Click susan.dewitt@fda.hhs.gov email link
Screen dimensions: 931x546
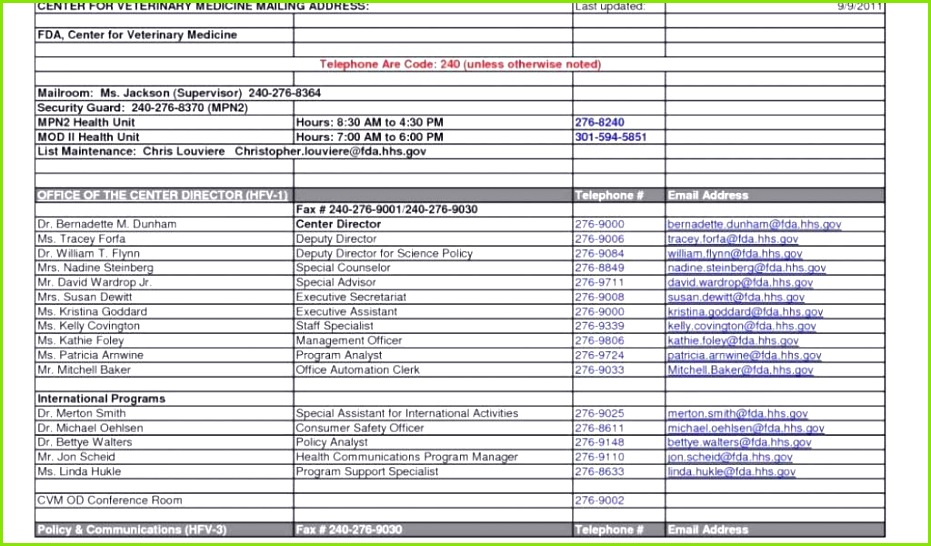(736, 297)
